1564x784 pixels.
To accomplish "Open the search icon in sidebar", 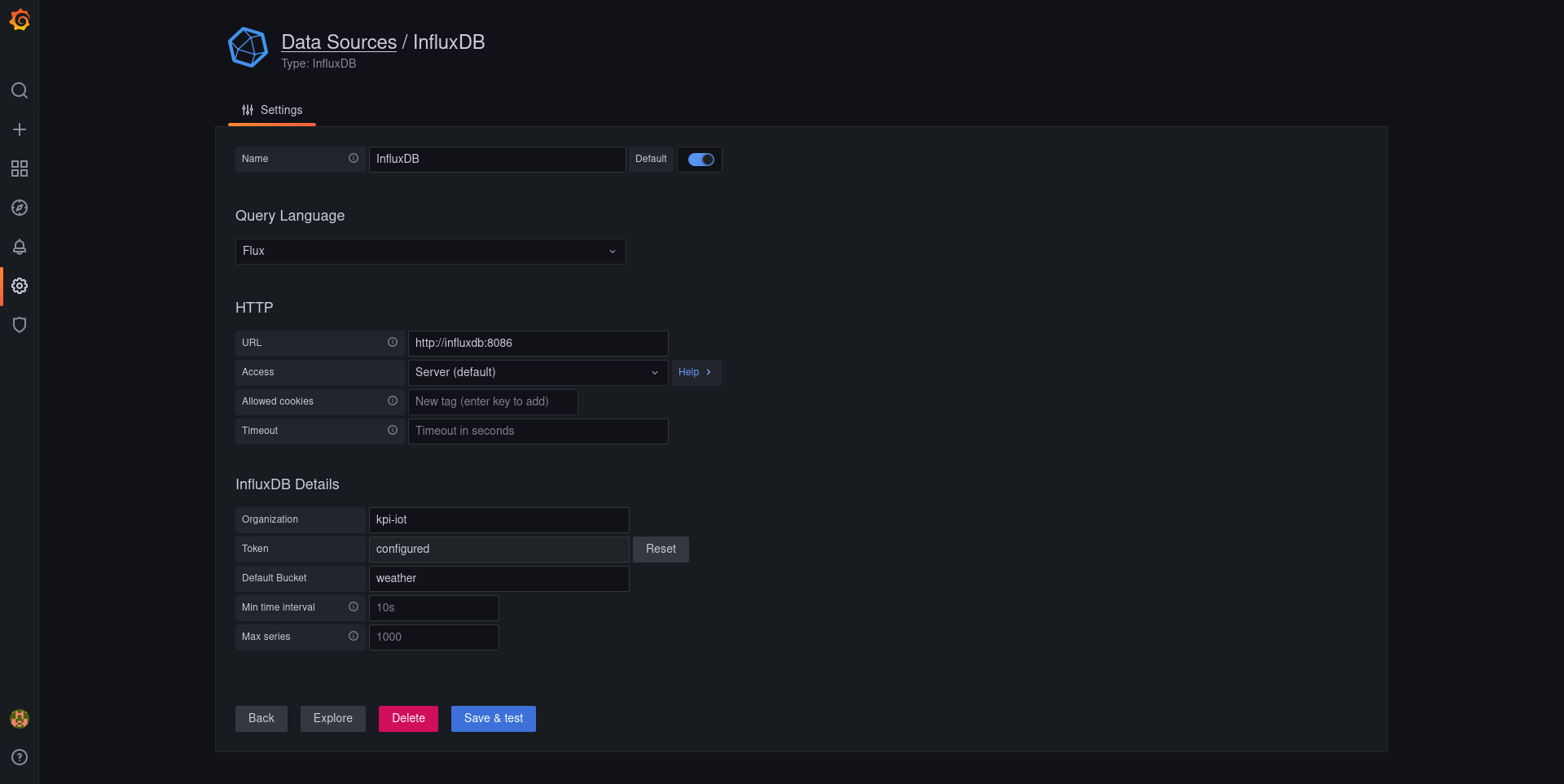I will (20, 90).
